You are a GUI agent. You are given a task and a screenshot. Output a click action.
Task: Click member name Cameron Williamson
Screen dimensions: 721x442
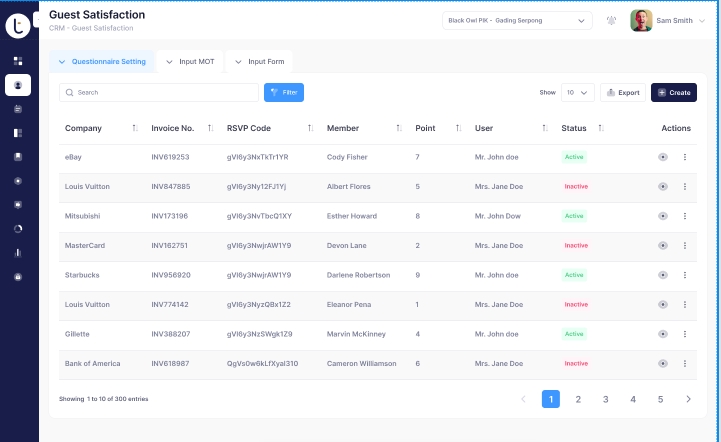pyautogui.click(x=361, y=363)
